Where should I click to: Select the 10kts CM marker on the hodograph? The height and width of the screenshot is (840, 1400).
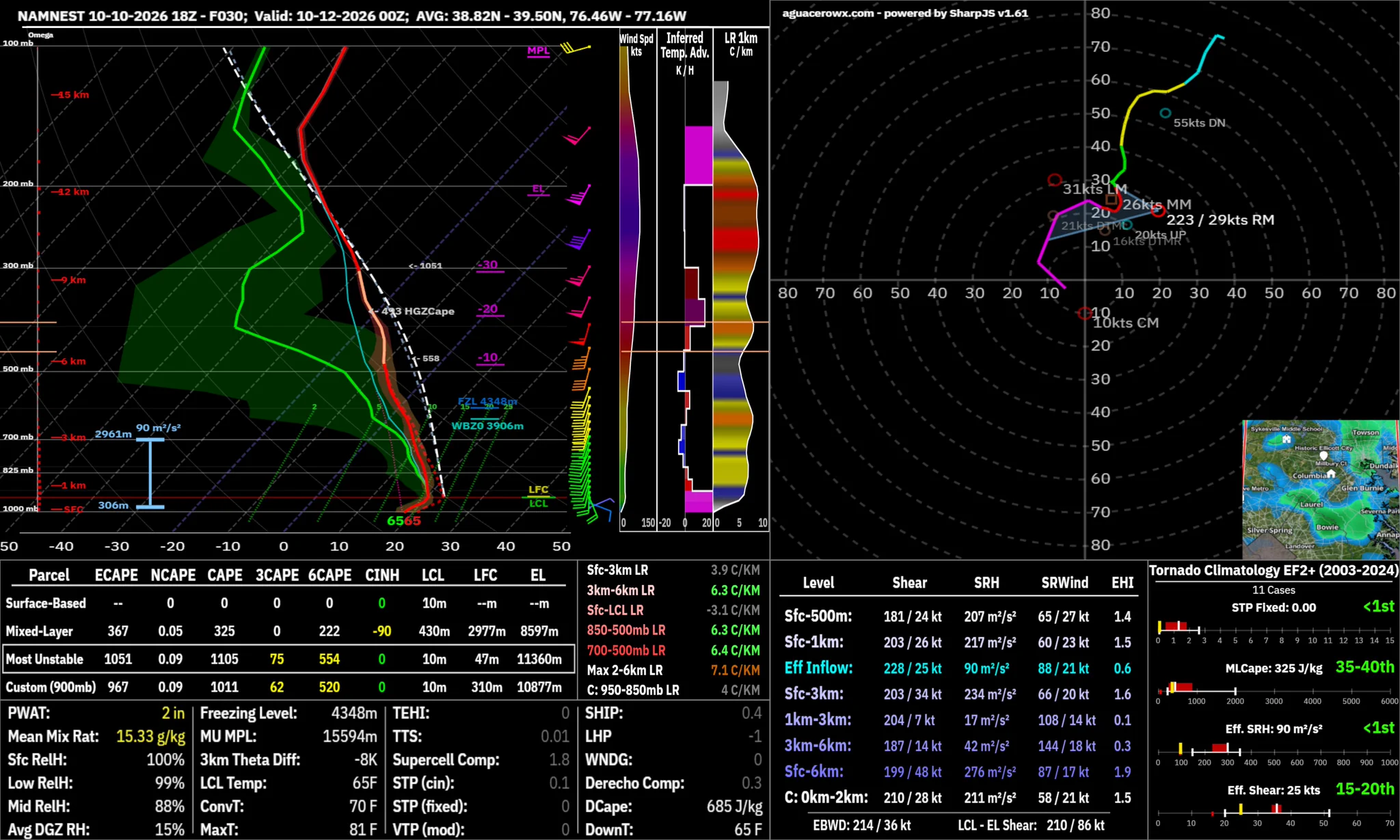pos(1084,313)
